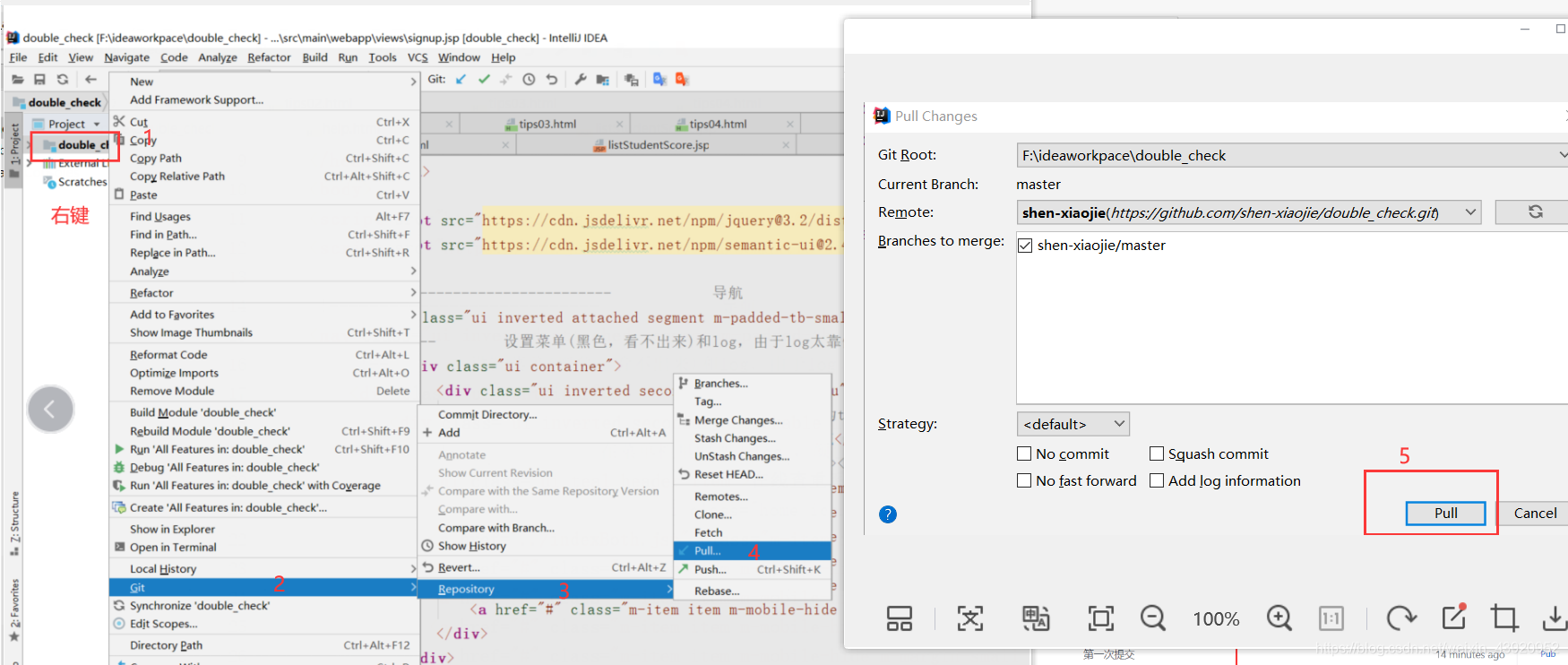
Task: Select the Scratches tree item
Action: tap(82, 182)
